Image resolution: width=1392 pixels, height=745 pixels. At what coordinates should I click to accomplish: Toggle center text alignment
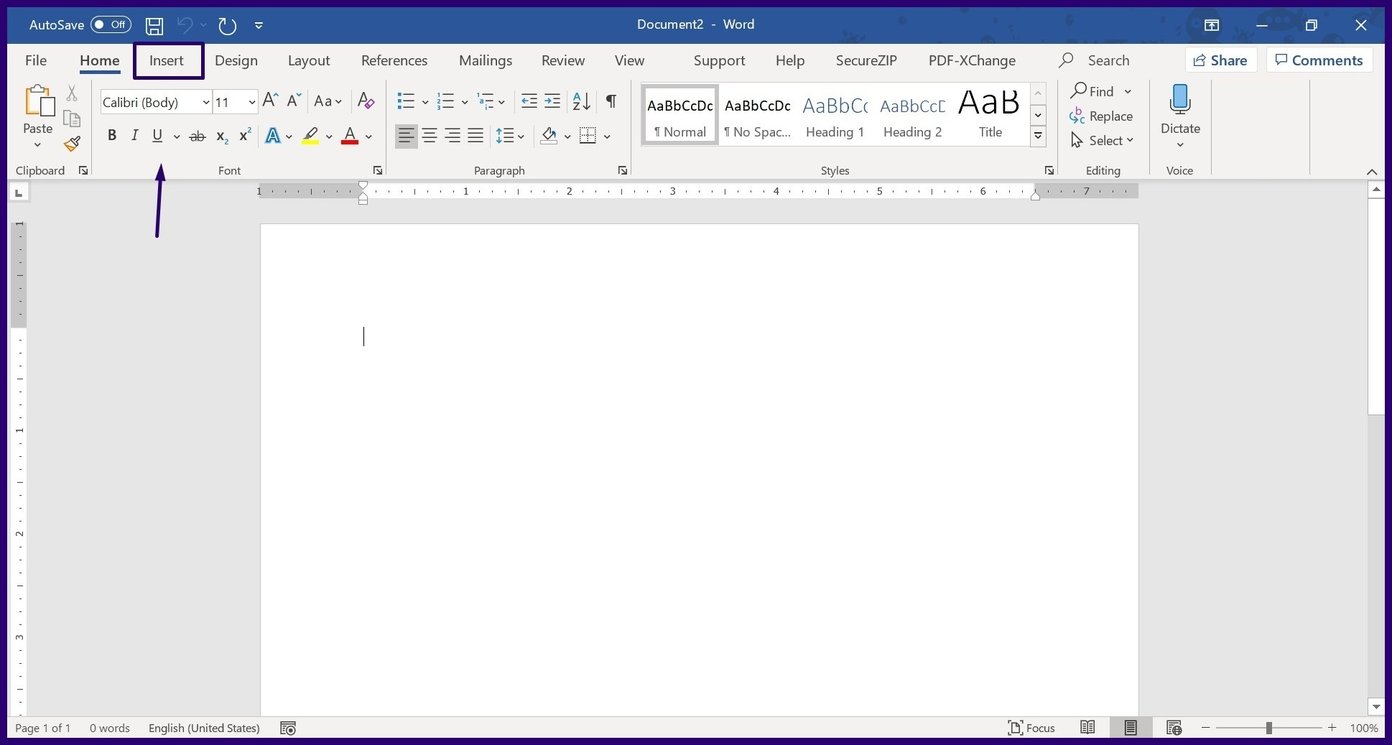pyautogui.click(x=429, y=135)
